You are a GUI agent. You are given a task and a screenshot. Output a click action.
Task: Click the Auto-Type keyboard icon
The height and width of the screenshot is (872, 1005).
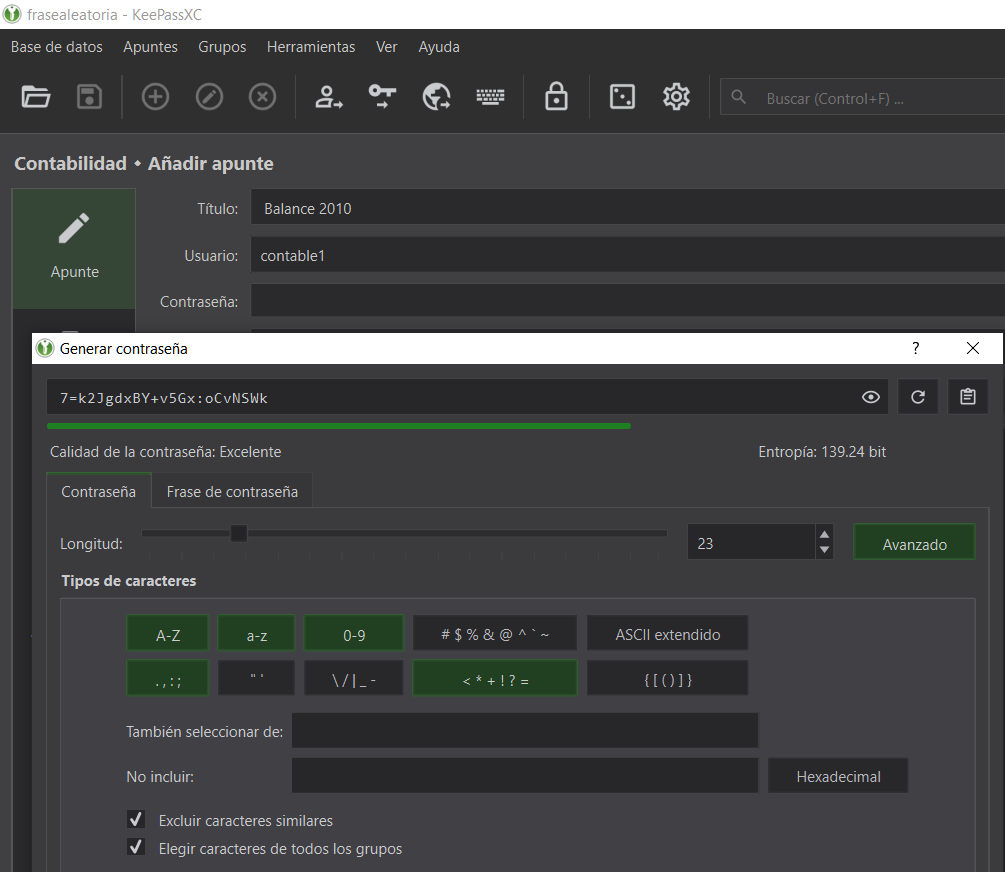point(490,97)
